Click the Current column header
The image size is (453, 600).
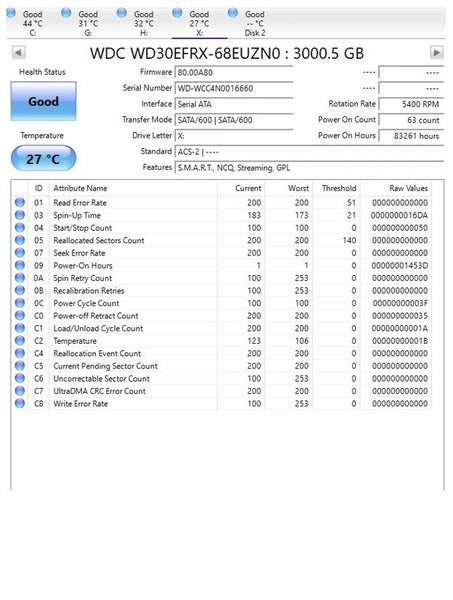click(241, 188)
